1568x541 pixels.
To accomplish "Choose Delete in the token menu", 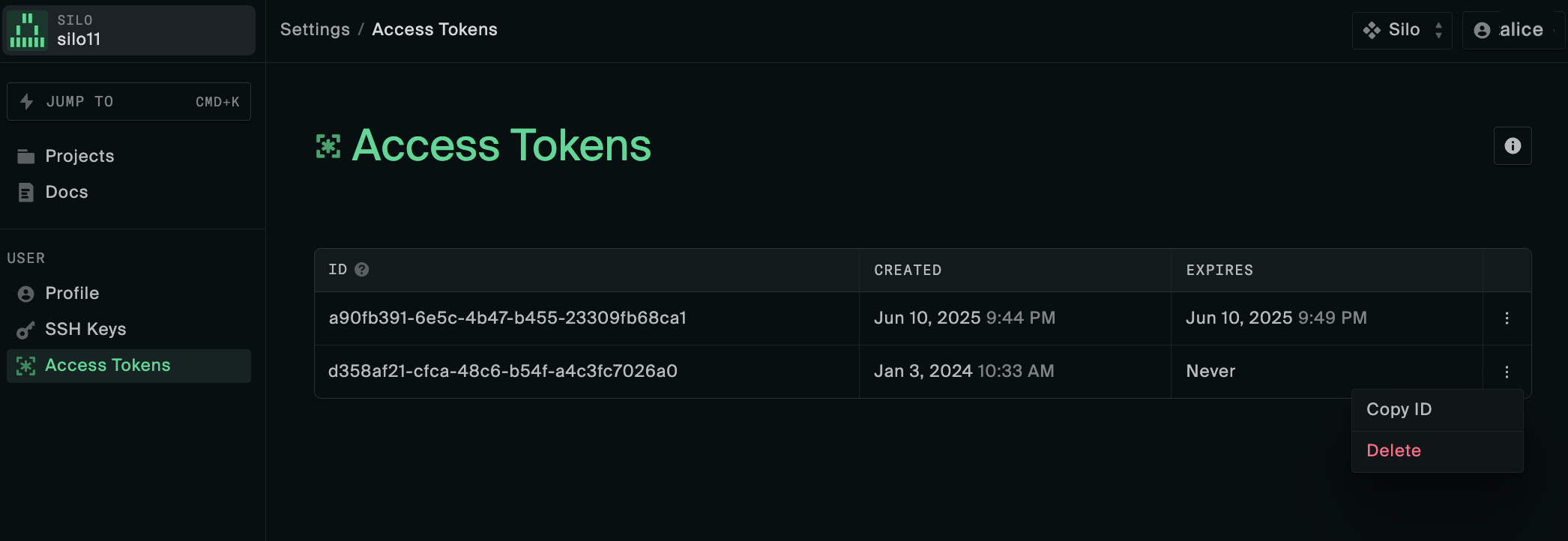I will tap(1393, 451).
